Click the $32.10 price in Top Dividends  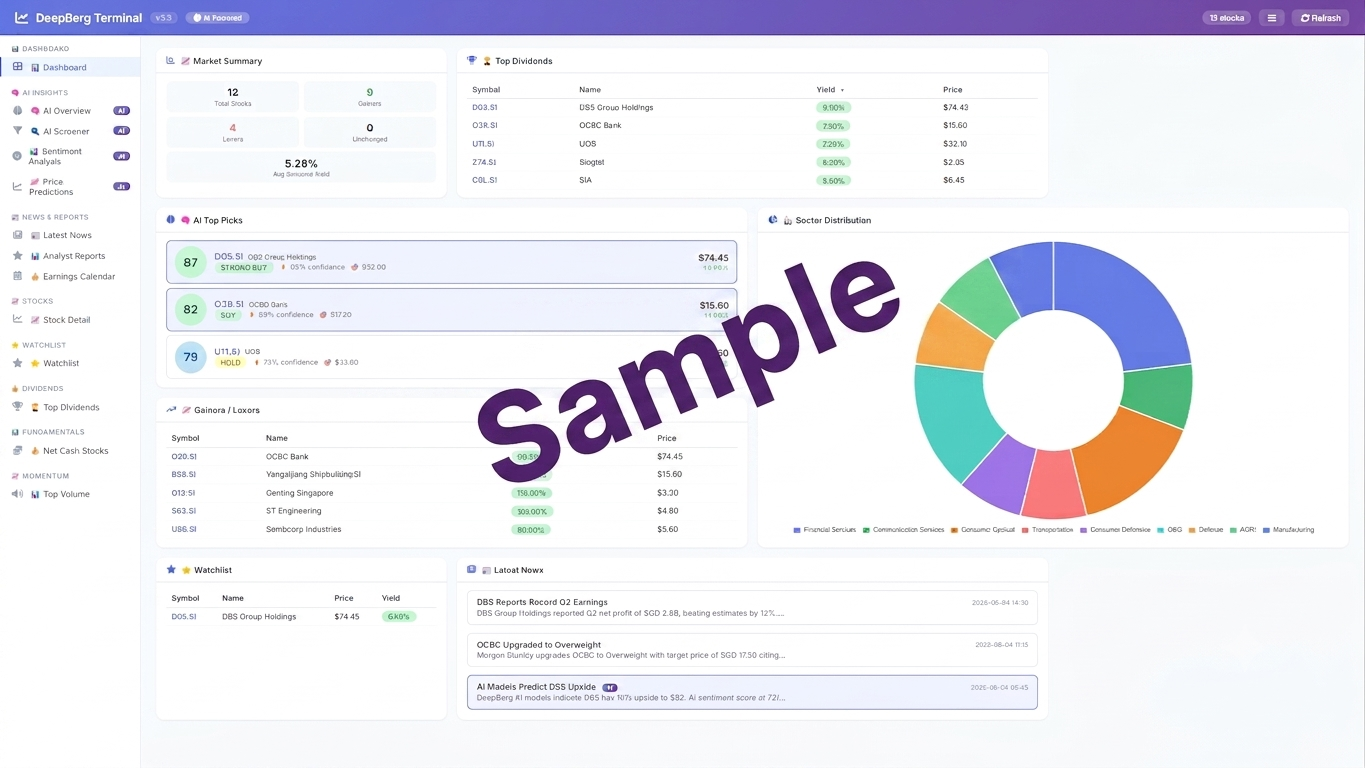pyautogui.click(x=955, y=144)
